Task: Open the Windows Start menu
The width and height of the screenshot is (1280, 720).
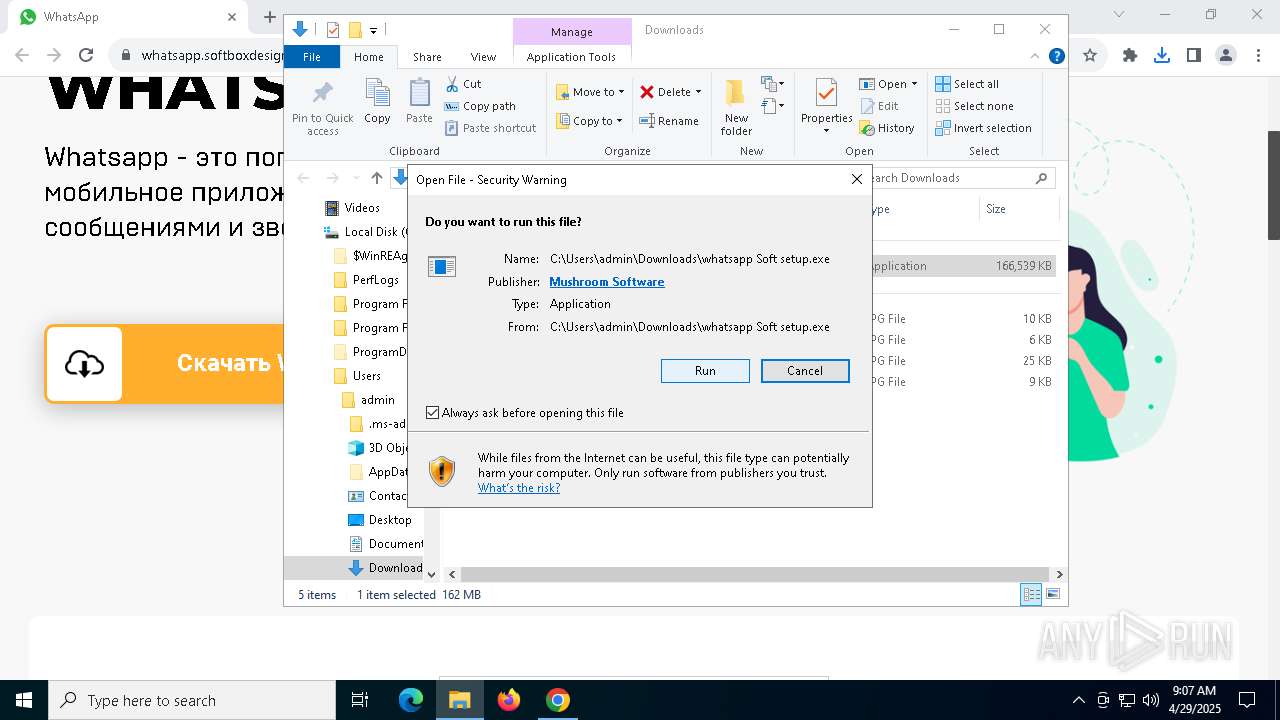Action: 24,700
